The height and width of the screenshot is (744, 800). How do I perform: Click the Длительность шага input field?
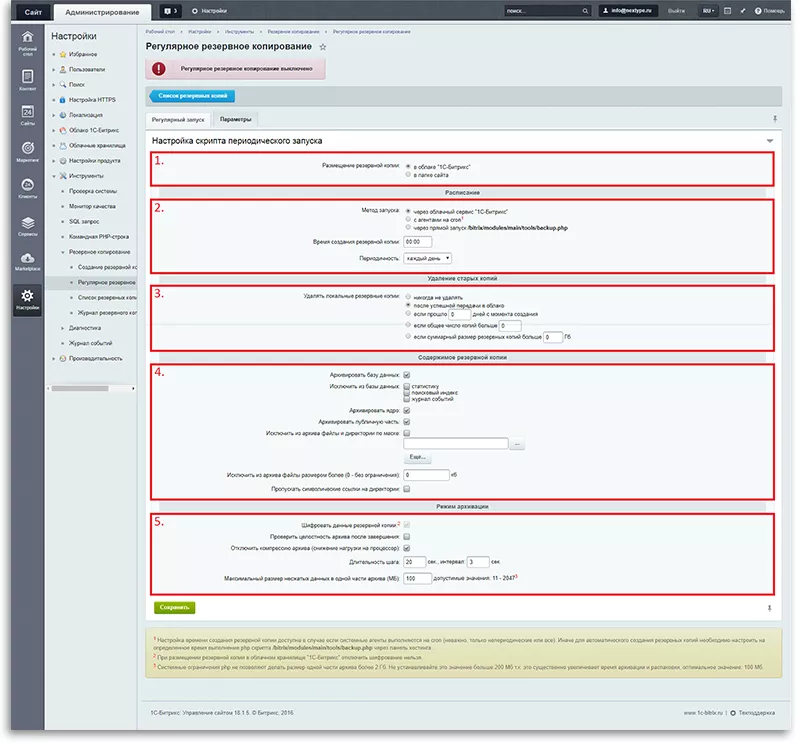(x=414, y=562)
